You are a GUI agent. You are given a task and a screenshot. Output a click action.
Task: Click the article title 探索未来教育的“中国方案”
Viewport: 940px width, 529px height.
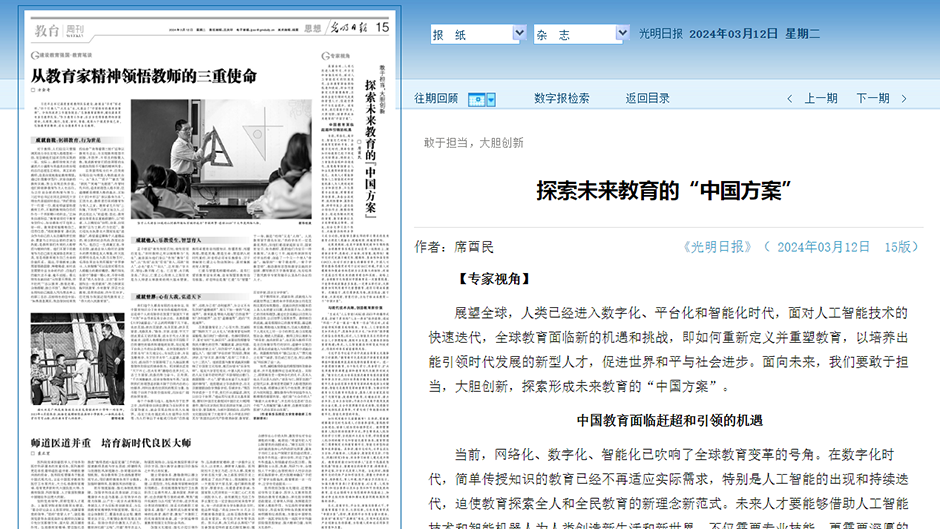(x=664, y=191)
